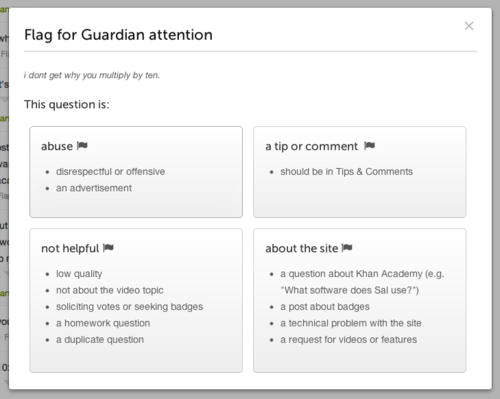Pick the not helpful heading
This screenshot has height=399, width=500.
70,248
